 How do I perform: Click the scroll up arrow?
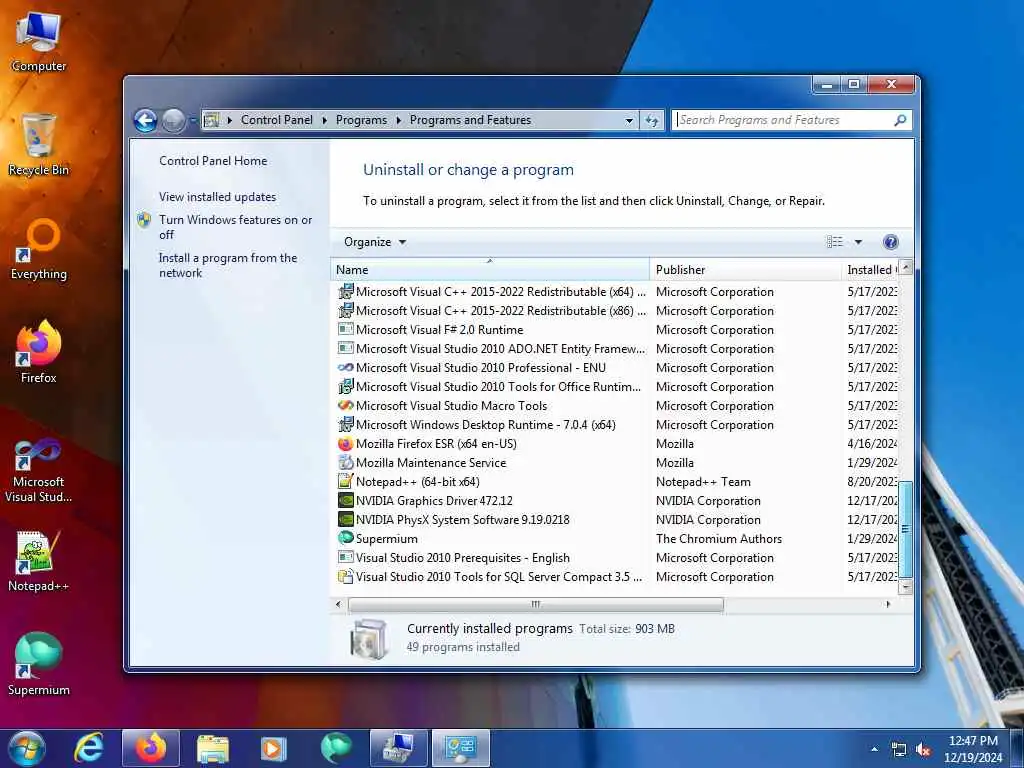click(905, 267)
